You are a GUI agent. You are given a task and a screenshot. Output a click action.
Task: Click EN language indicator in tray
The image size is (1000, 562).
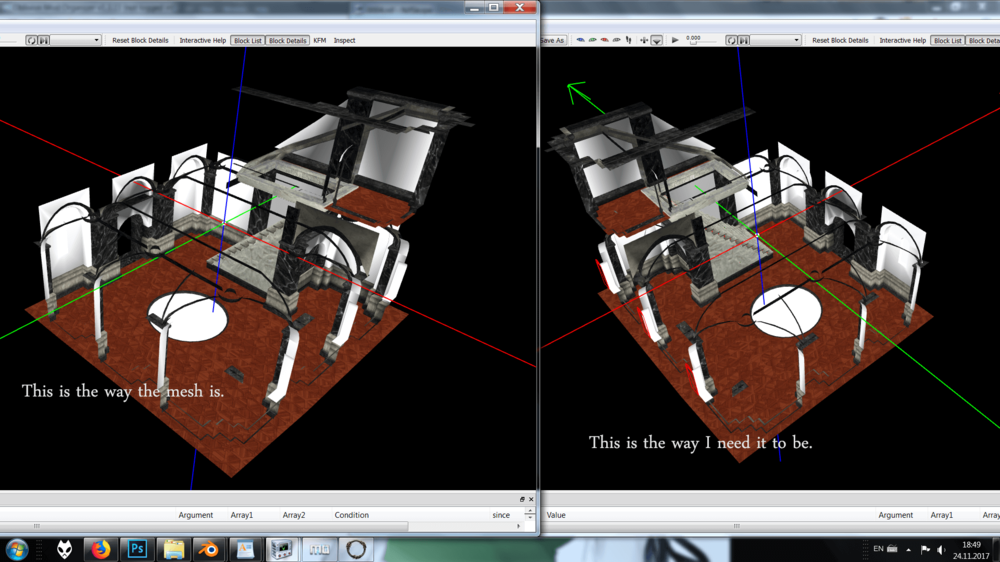878,549
